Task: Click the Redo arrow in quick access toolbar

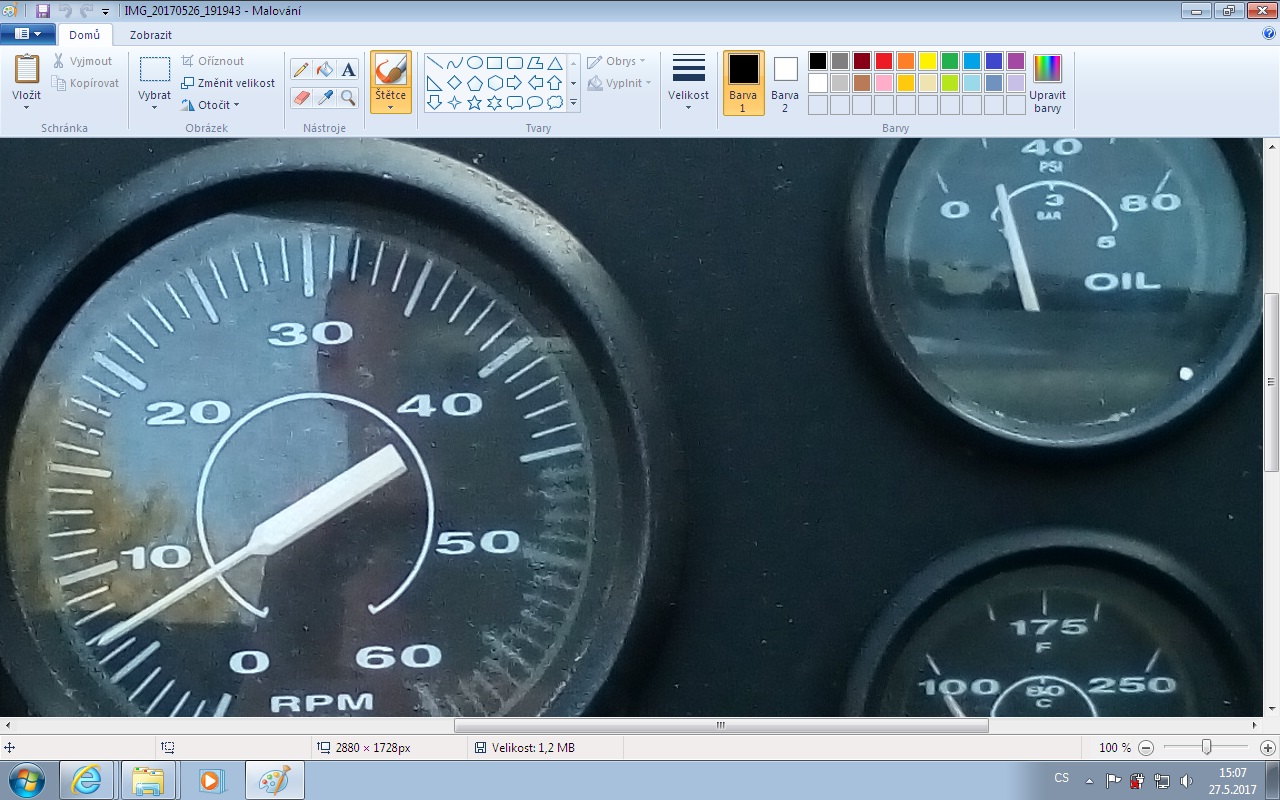Action: pos(86,11)
